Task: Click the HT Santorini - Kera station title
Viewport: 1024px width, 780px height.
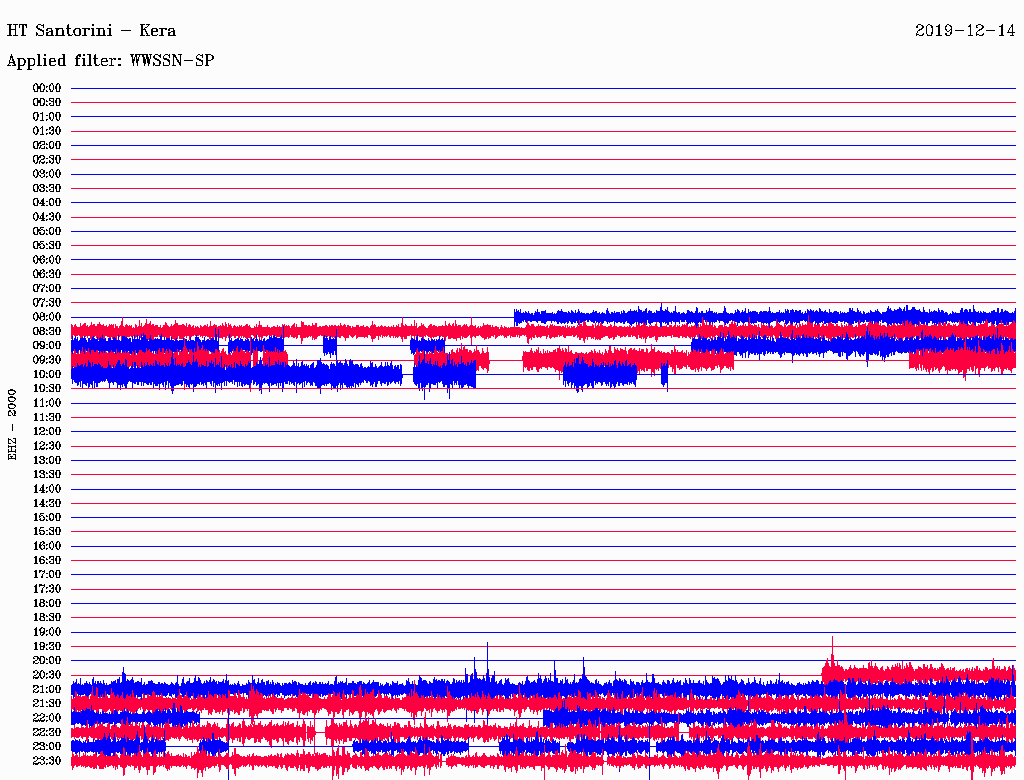Action: coord(91,30)
